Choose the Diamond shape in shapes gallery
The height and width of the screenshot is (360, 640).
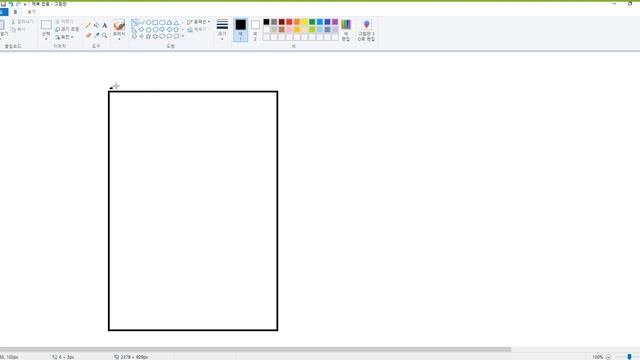[142, 29]
